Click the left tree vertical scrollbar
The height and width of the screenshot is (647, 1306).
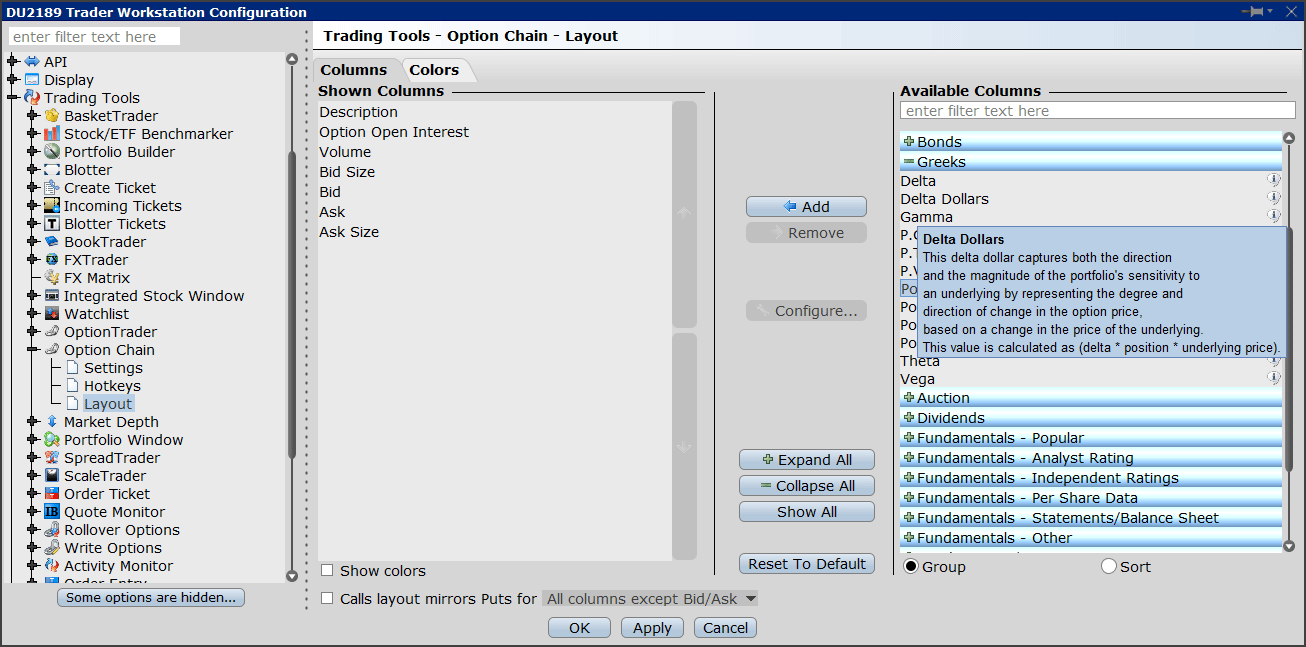[292, 305]
